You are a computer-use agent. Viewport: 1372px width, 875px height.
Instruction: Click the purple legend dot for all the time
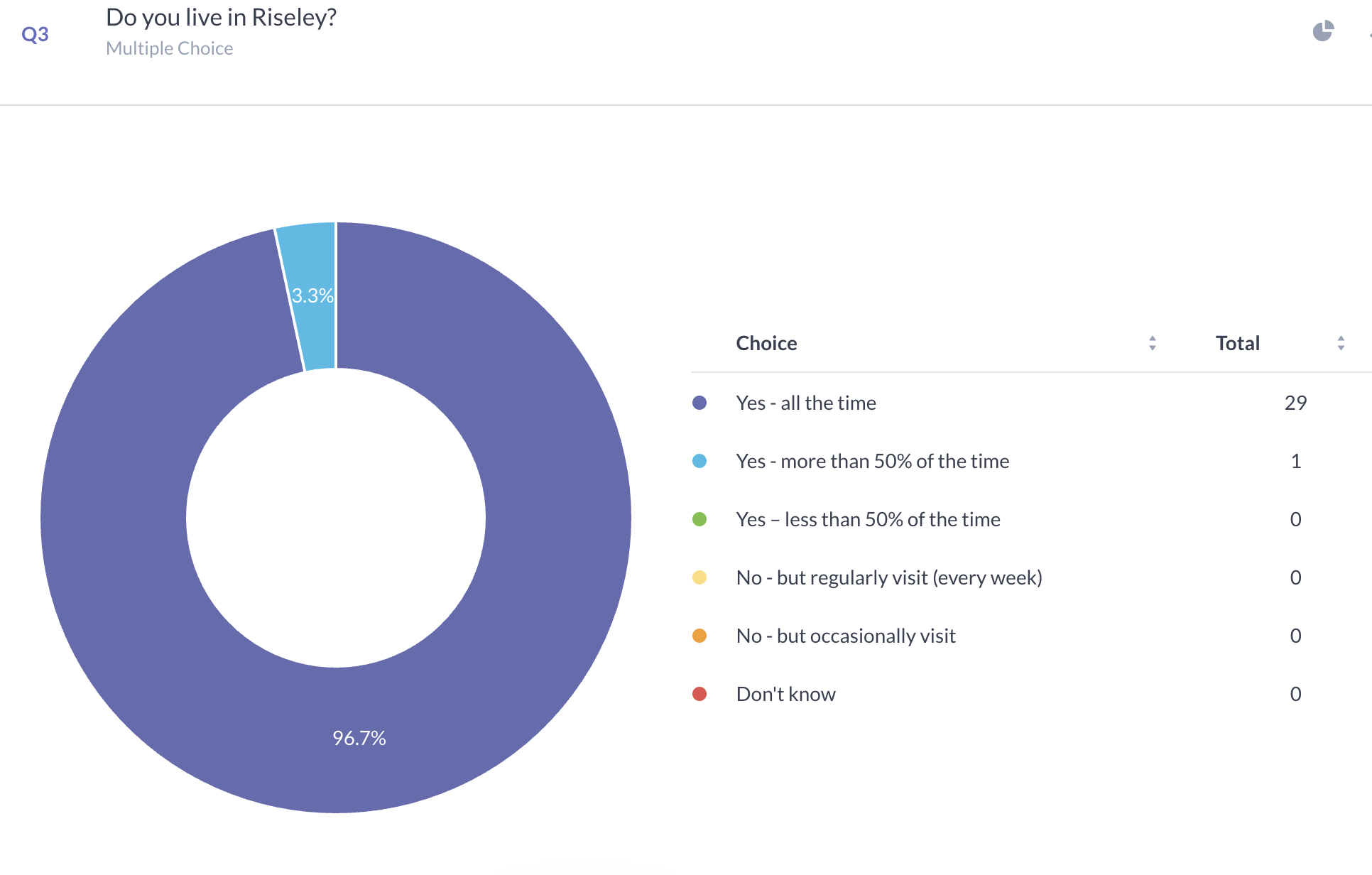(699, 403)
